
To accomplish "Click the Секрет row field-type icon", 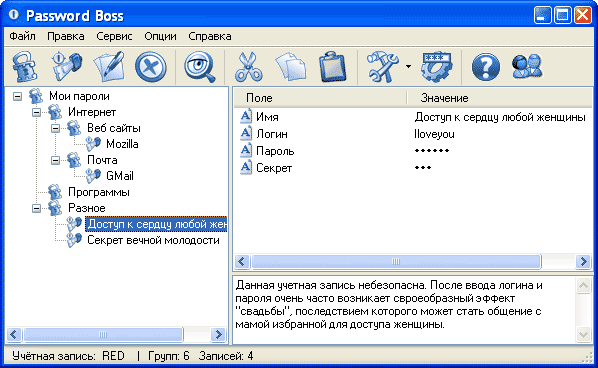I will coord(246,167).
